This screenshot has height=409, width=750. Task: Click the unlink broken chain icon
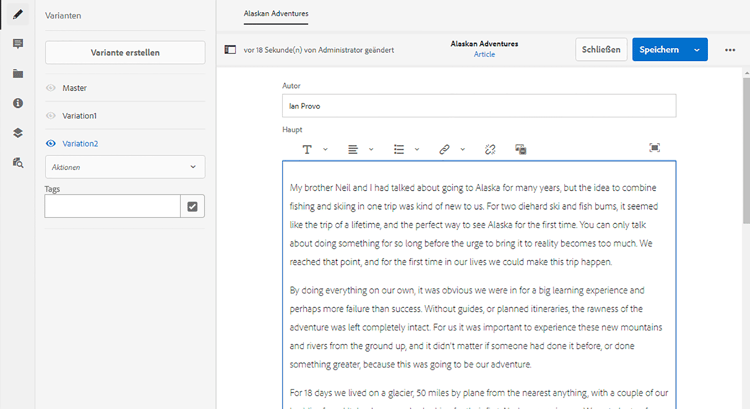(x=490, y=149)
